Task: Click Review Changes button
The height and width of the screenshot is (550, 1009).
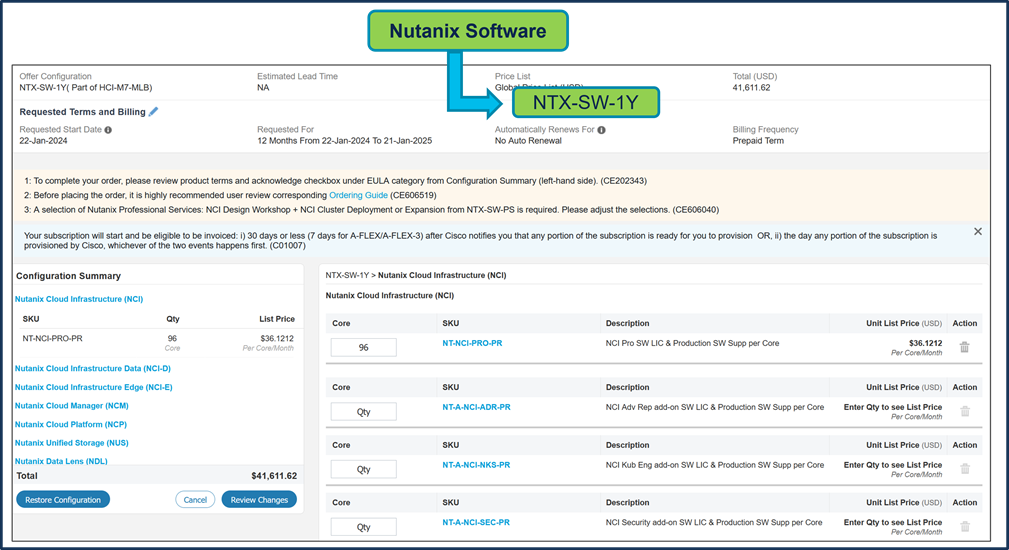Action: tap(259, 500)
